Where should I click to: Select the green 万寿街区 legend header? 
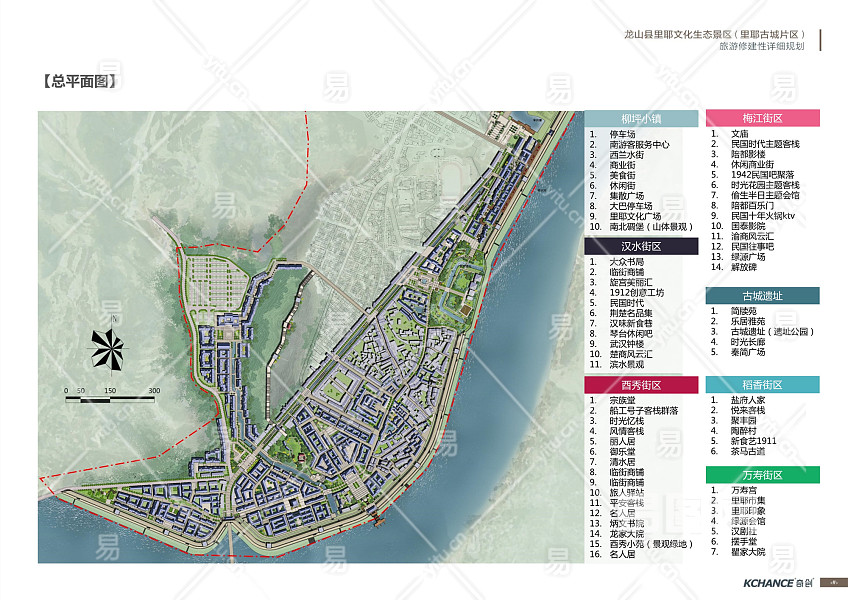coord(763,475)
